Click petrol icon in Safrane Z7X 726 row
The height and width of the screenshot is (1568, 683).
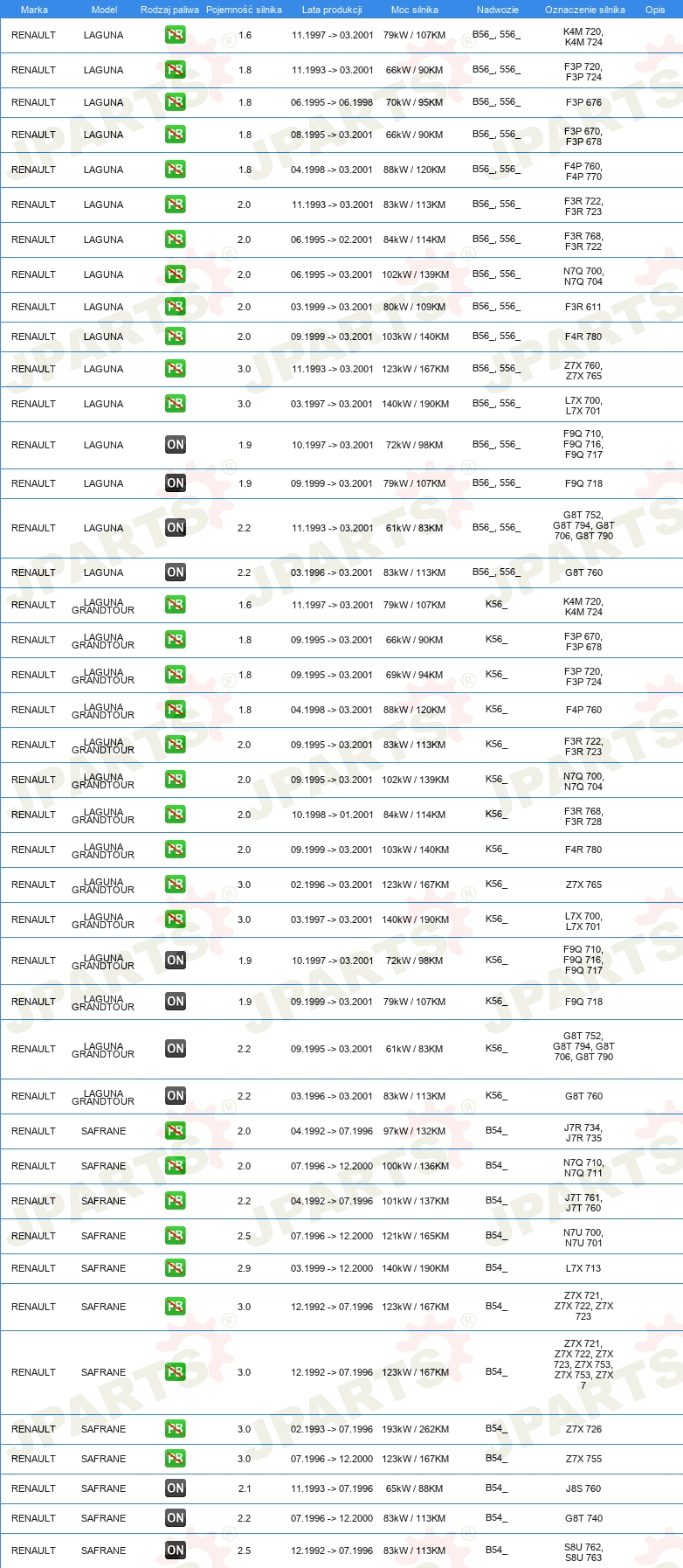[176, 1429]
